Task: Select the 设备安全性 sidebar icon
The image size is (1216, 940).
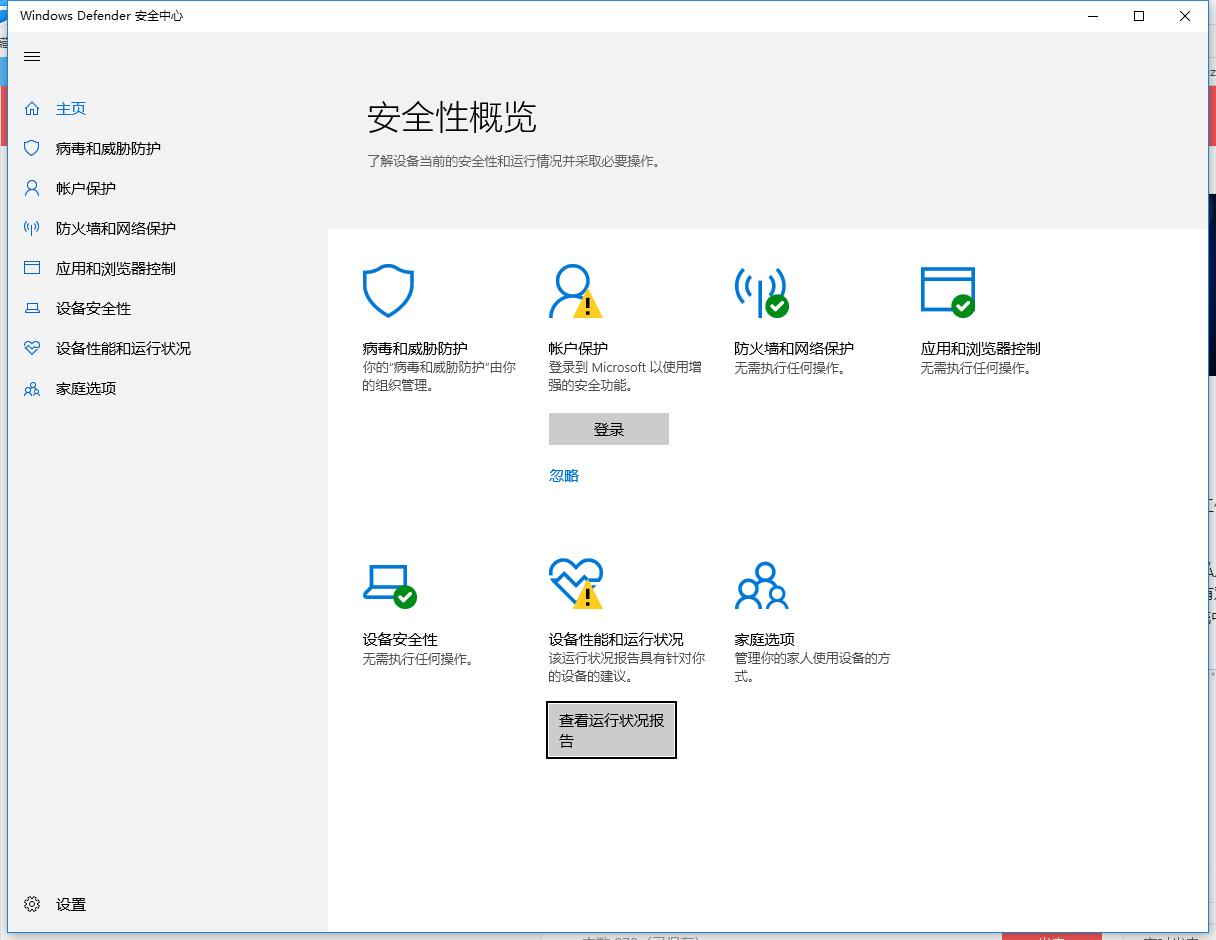Action: tap(31, 308)
